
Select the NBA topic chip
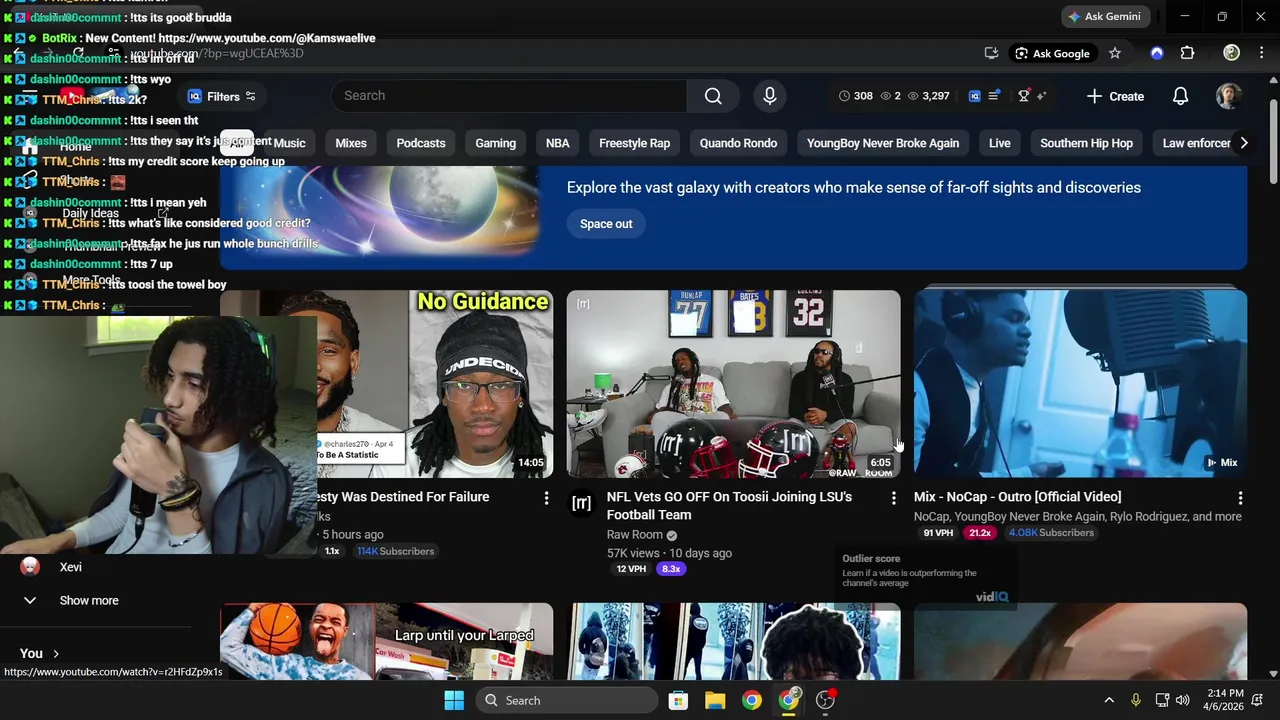[558, 143]
